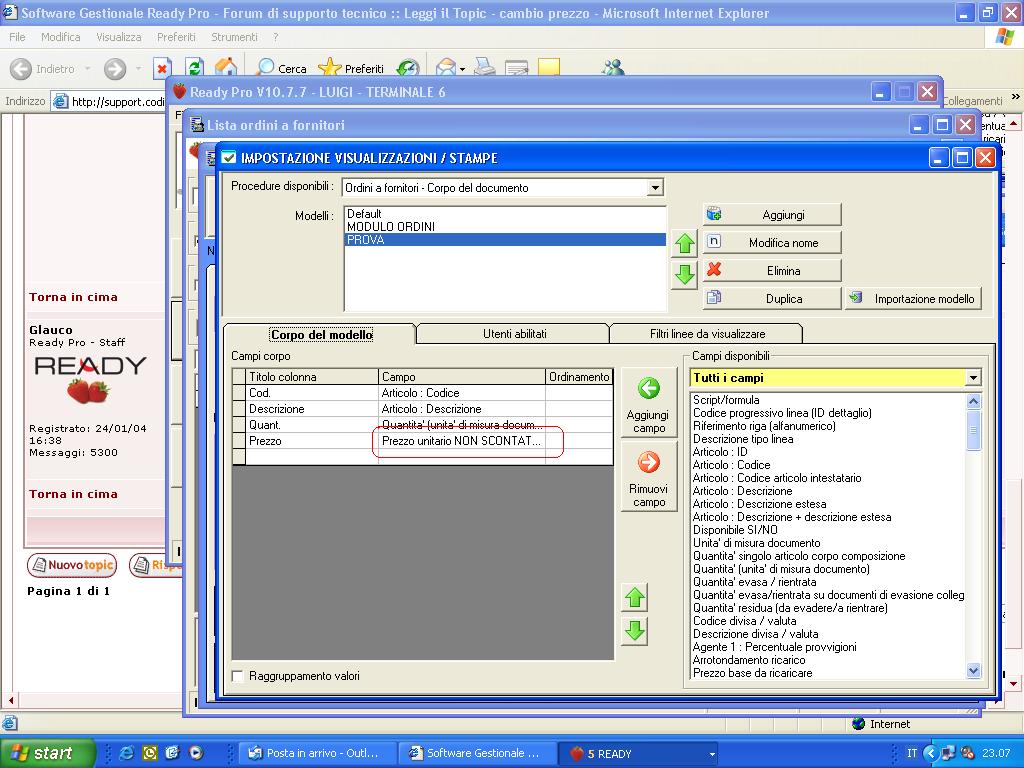
Task: Open the taskbar Software Gestionale window
Action: click(x=478, y=753)
